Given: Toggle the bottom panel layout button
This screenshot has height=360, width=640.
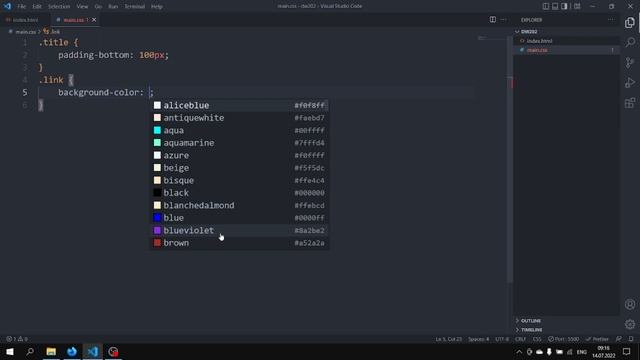Looking at the screenshot, I should 555,6.
